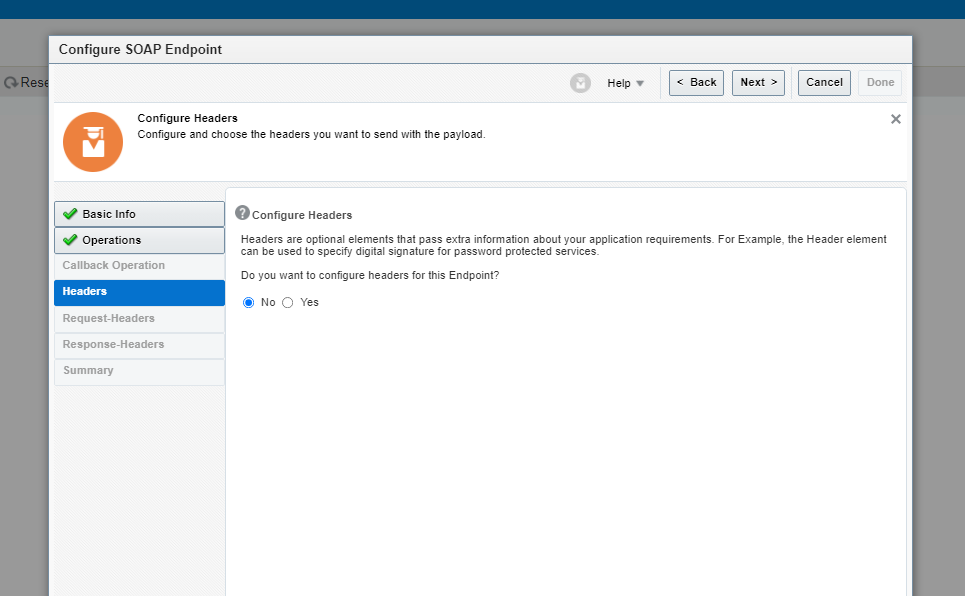Screen dimensions: 965x596
Task: Click the Configure SOAP Endpoint title
Action: [x=140, y=49]
